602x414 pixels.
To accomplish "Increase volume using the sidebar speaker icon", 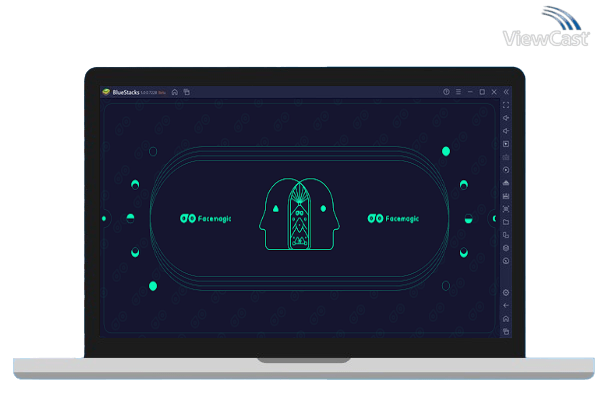I will pos(506,118).
